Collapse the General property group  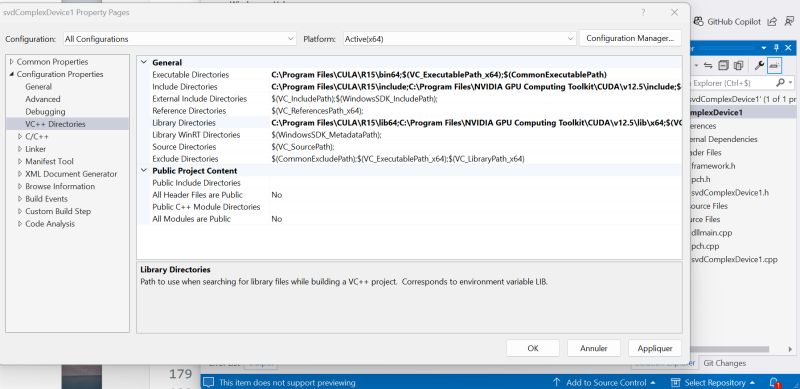click(x=143, y=62)
